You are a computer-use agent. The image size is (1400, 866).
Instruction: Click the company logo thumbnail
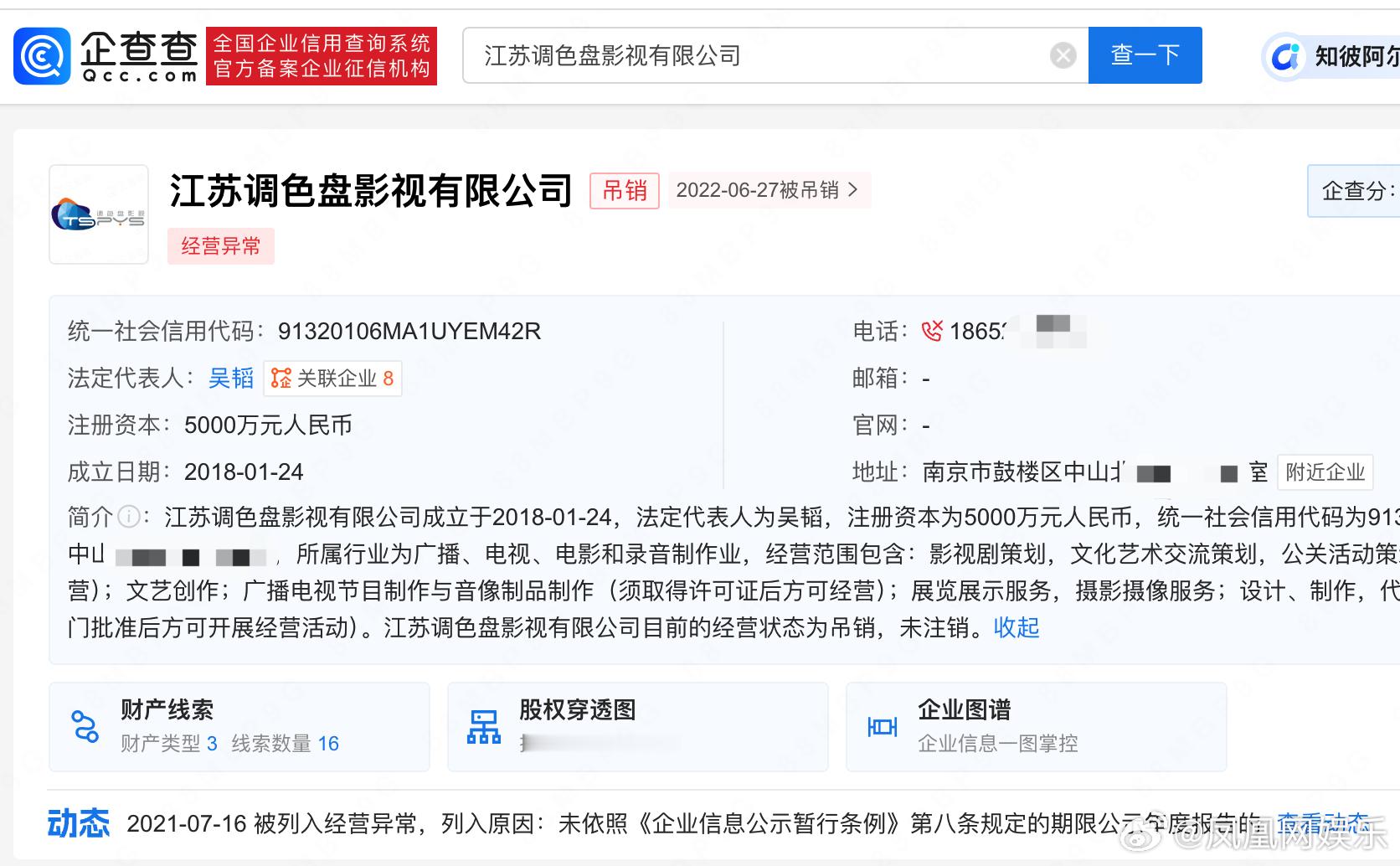99,214
